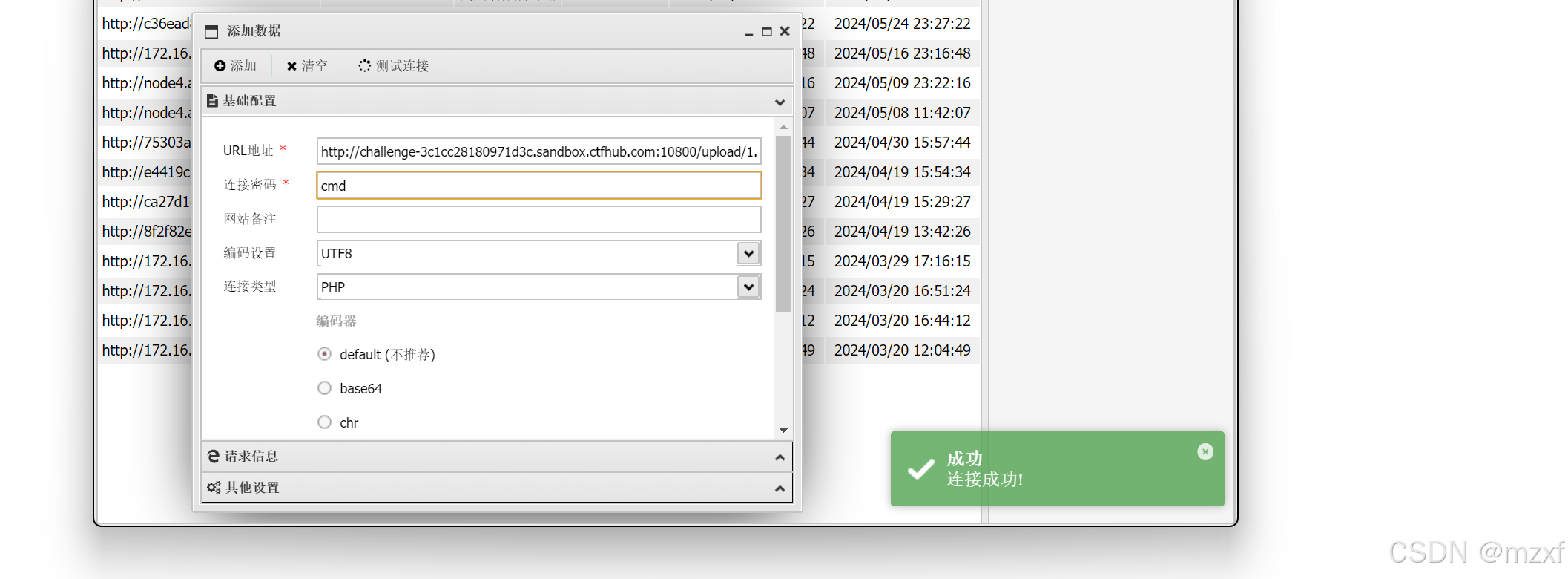Click the http://e4419c URL entry in background list
The width and height of the screenshot is (1568, 579).
[146, 172]
